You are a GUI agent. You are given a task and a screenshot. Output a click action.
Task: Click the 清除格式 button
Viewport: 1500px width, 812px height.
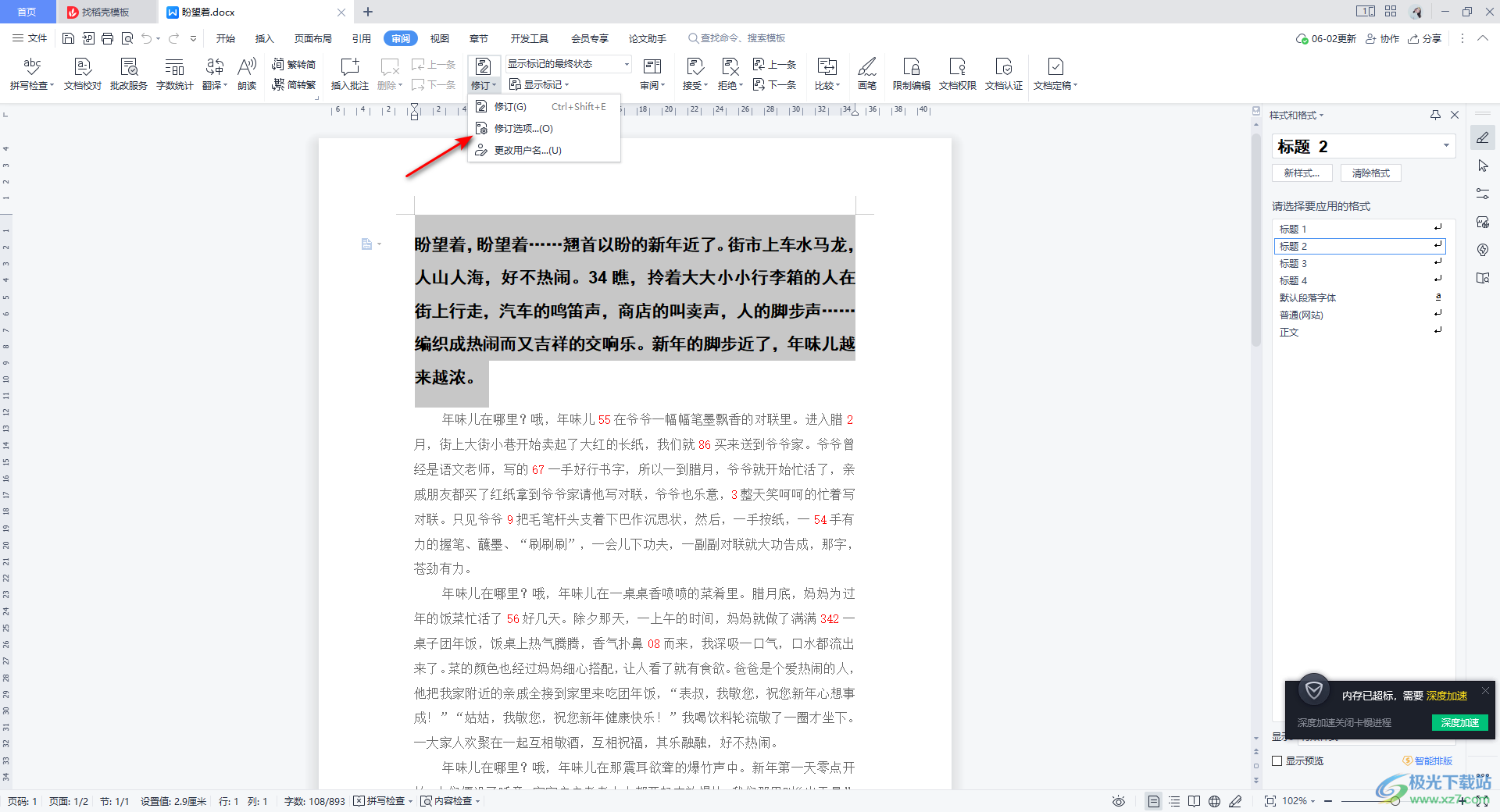[x=1371, y=173]
